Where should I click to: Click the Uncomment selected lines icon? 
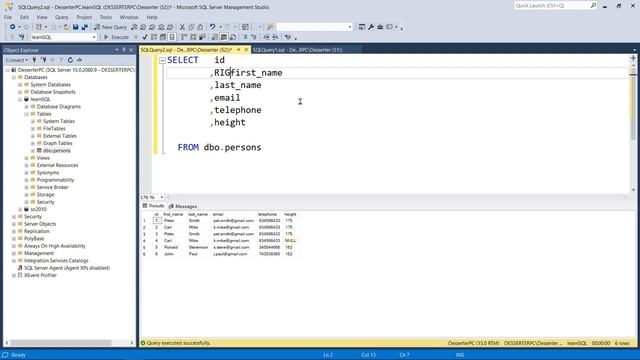253,37
